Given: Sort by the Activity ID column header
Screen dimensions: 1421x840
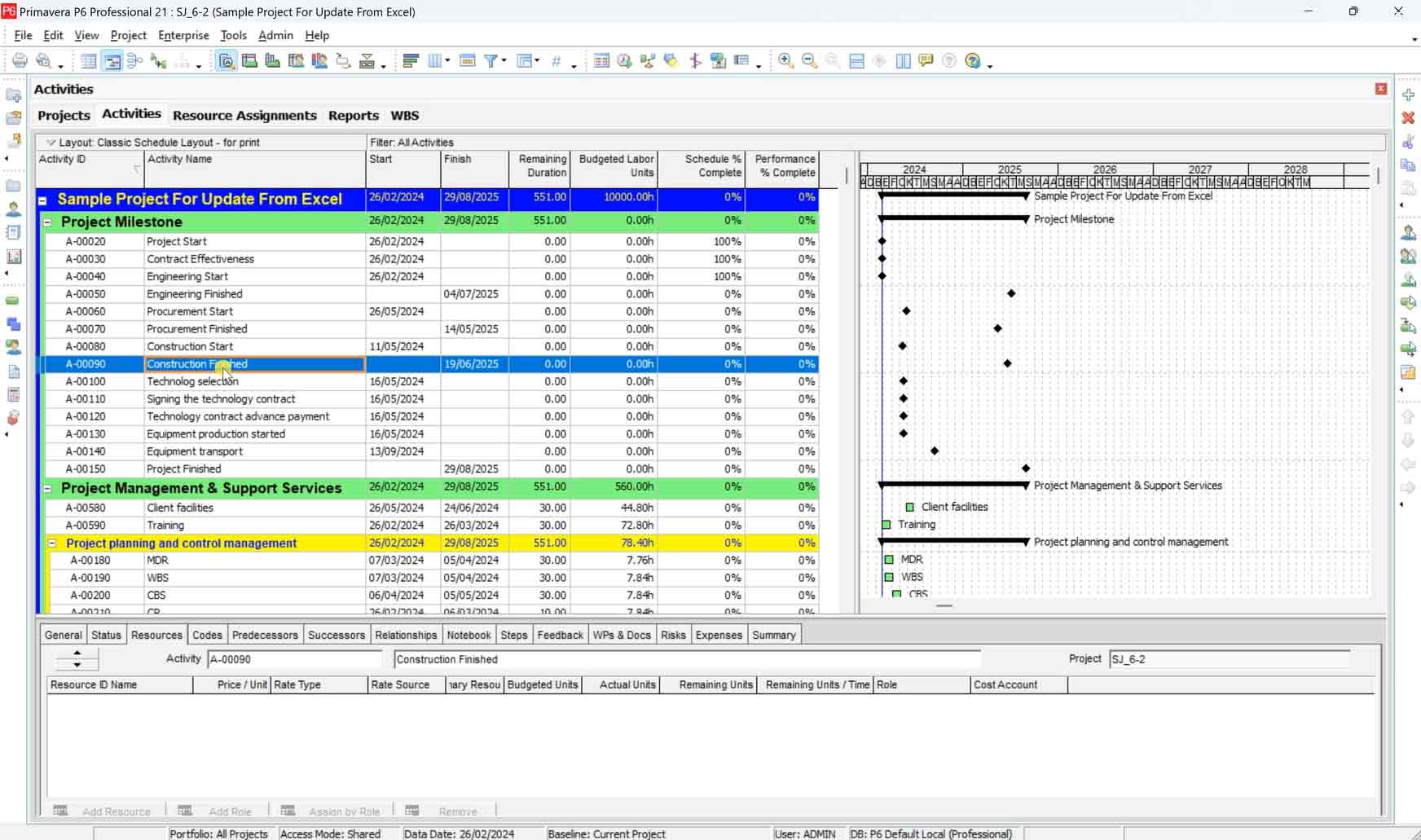Looking at the screenshot, I should (90, 169).
